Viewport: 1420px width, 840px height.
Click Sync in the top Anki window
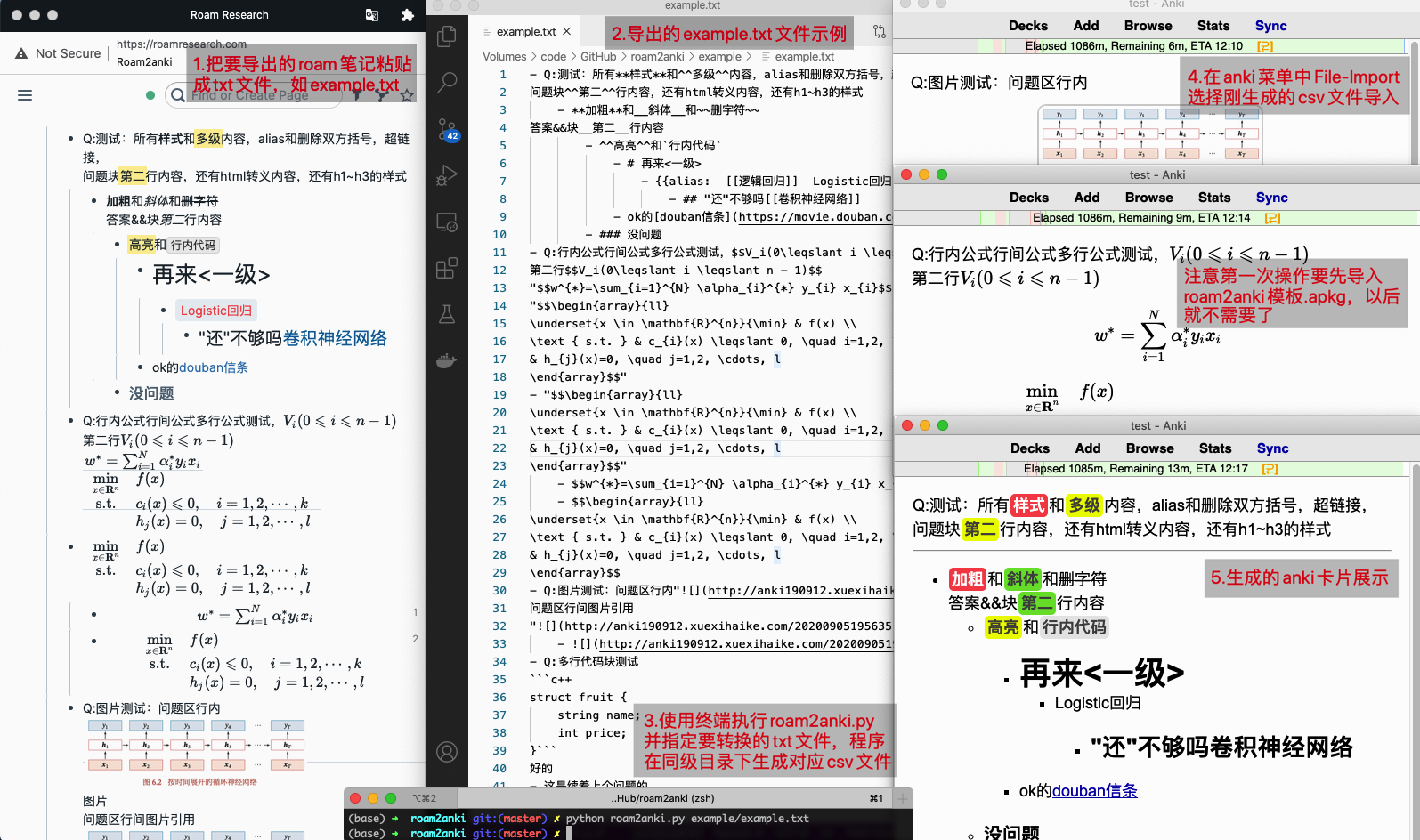click(1271, 26)
